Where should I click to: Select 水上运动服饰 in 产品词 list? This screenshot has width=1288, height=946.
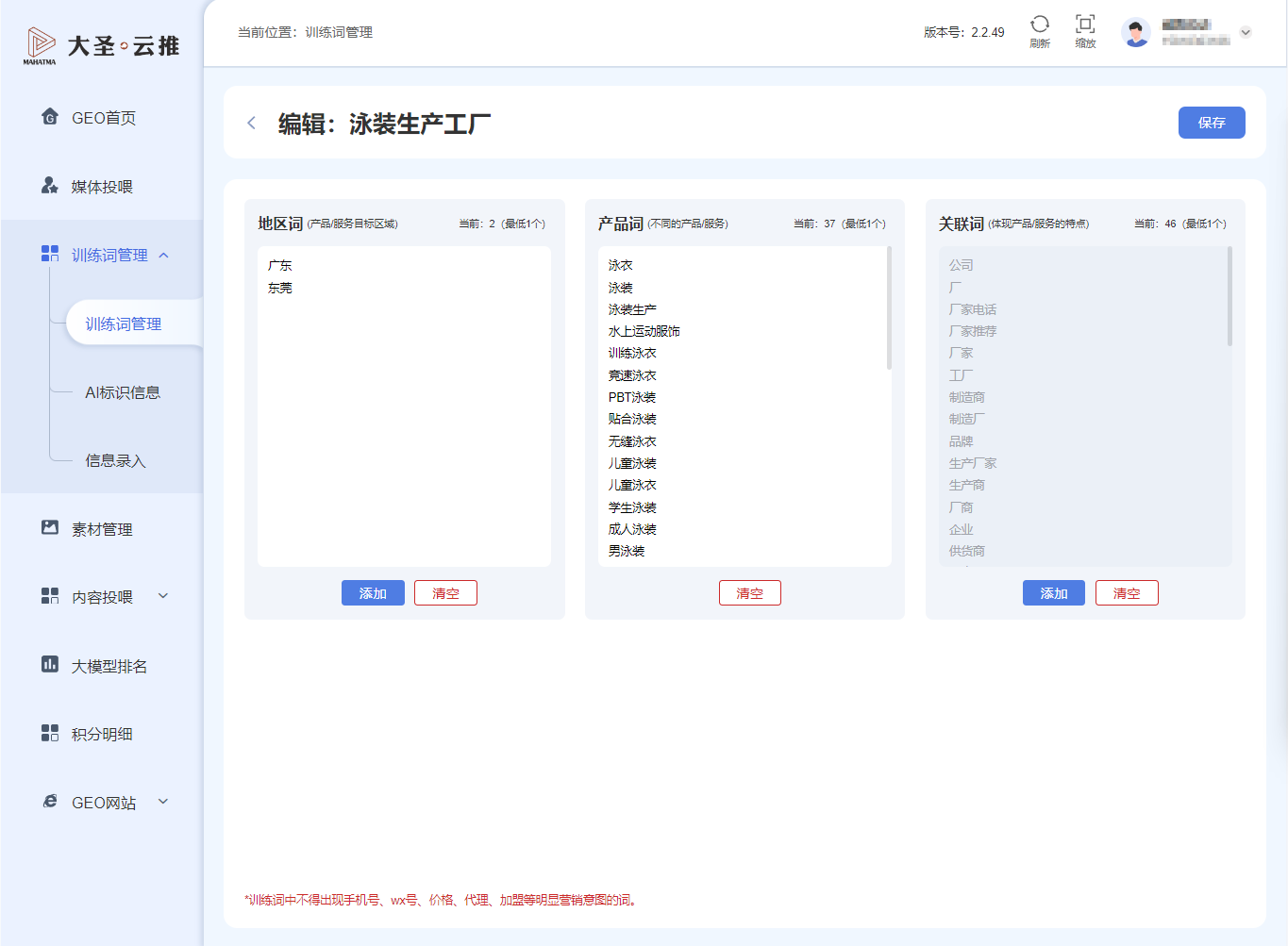click(x=644, y=331)
